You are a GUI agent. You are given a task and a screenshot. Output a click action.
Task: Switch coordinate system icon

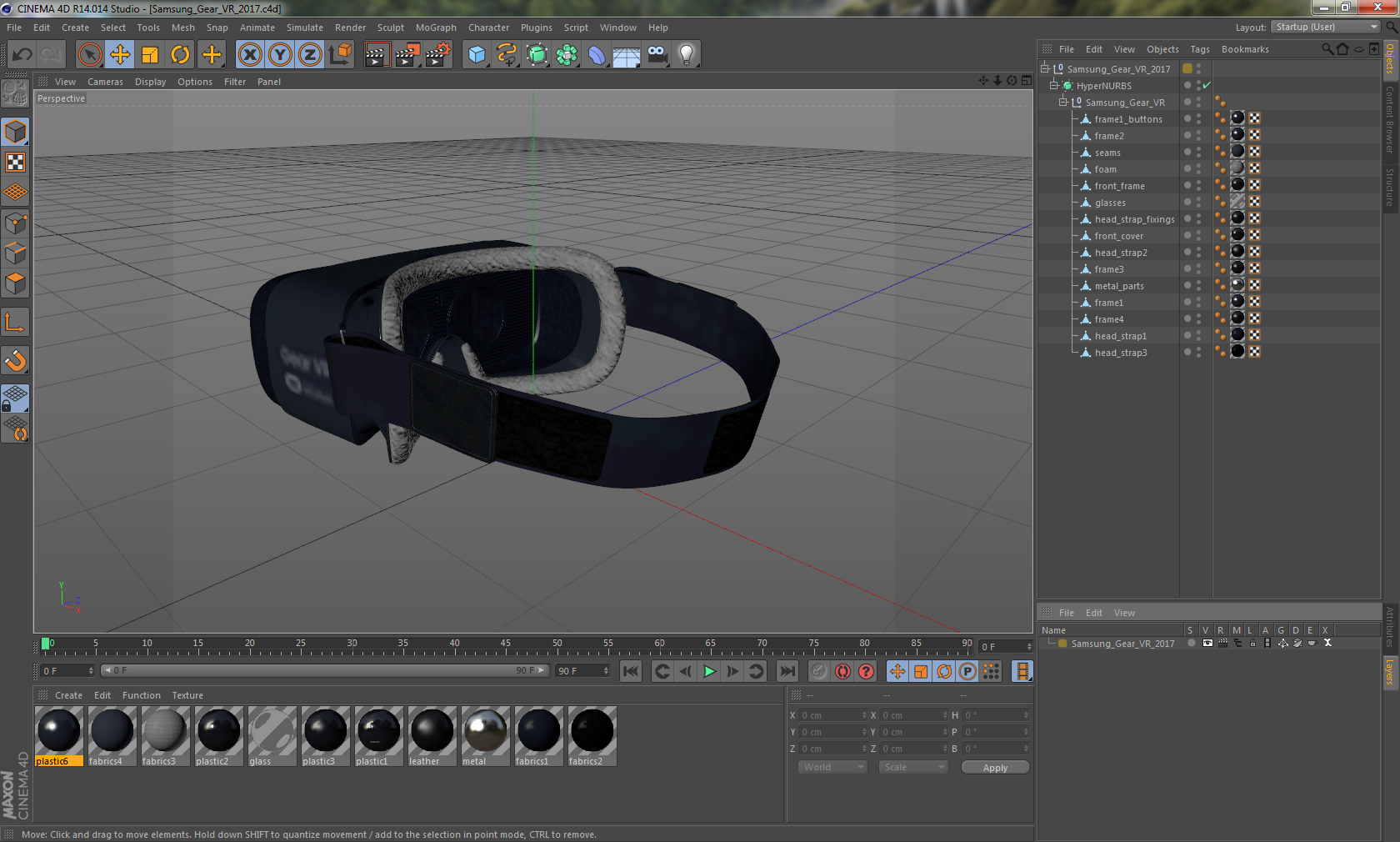340,55
